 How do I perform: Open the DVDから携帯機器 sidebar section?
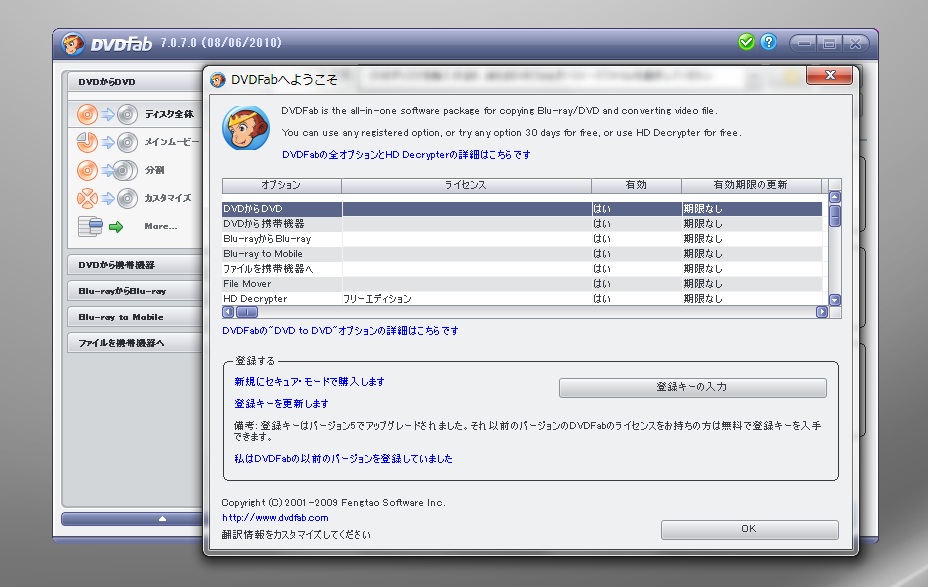coord(135,265)
